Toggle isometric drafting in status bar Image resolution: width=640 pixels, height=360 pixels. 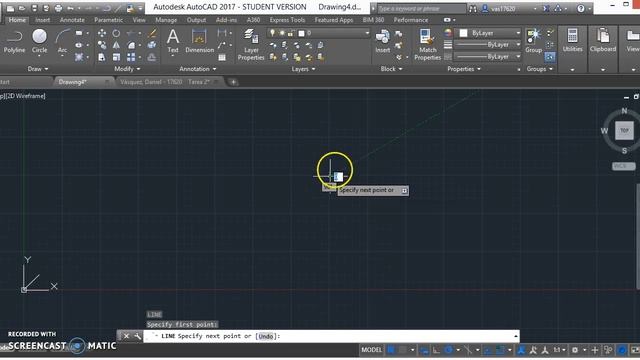pyautogui.click(x=468, y=350)
